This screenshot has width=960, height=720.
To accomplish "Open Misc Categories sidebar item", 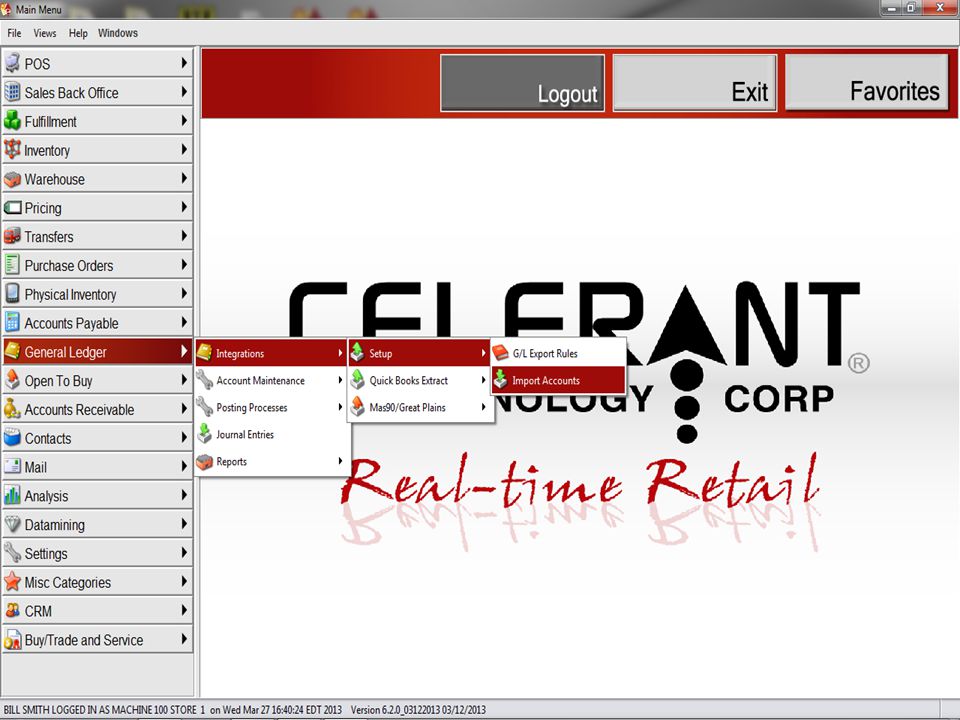I will pos(97,582).
